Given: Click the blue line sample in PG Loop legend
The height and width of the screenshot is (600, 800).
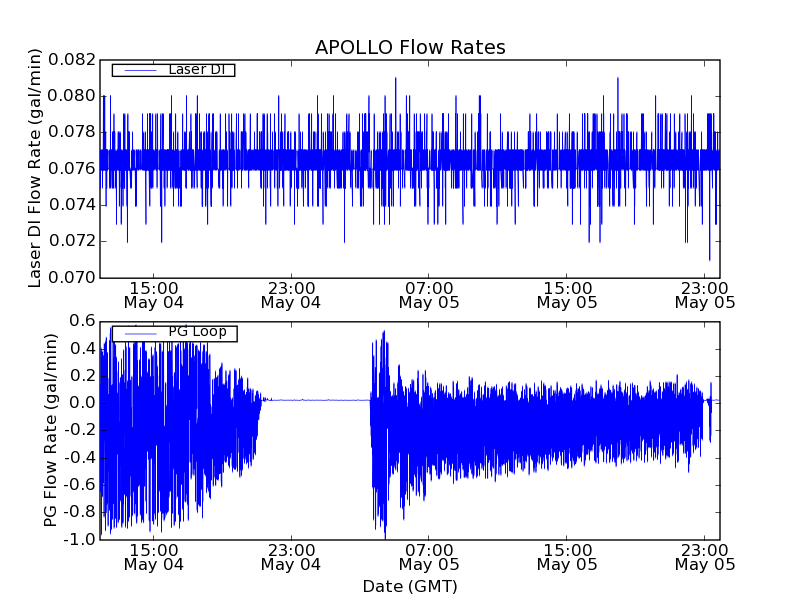Looking at the screenshot, I should click(139, 333).
